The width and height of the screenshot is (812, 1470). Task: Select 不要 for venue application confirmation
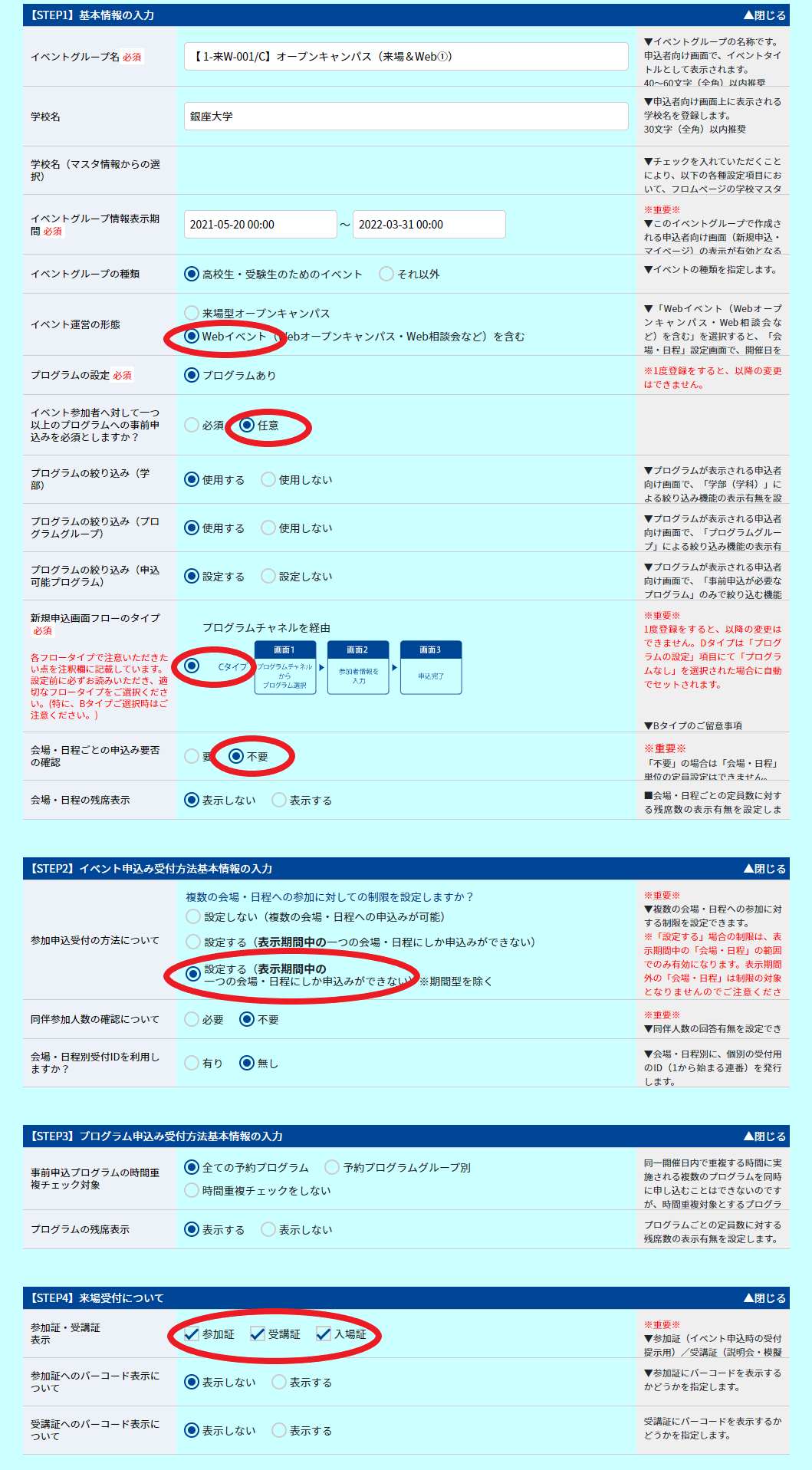[236, 756]
